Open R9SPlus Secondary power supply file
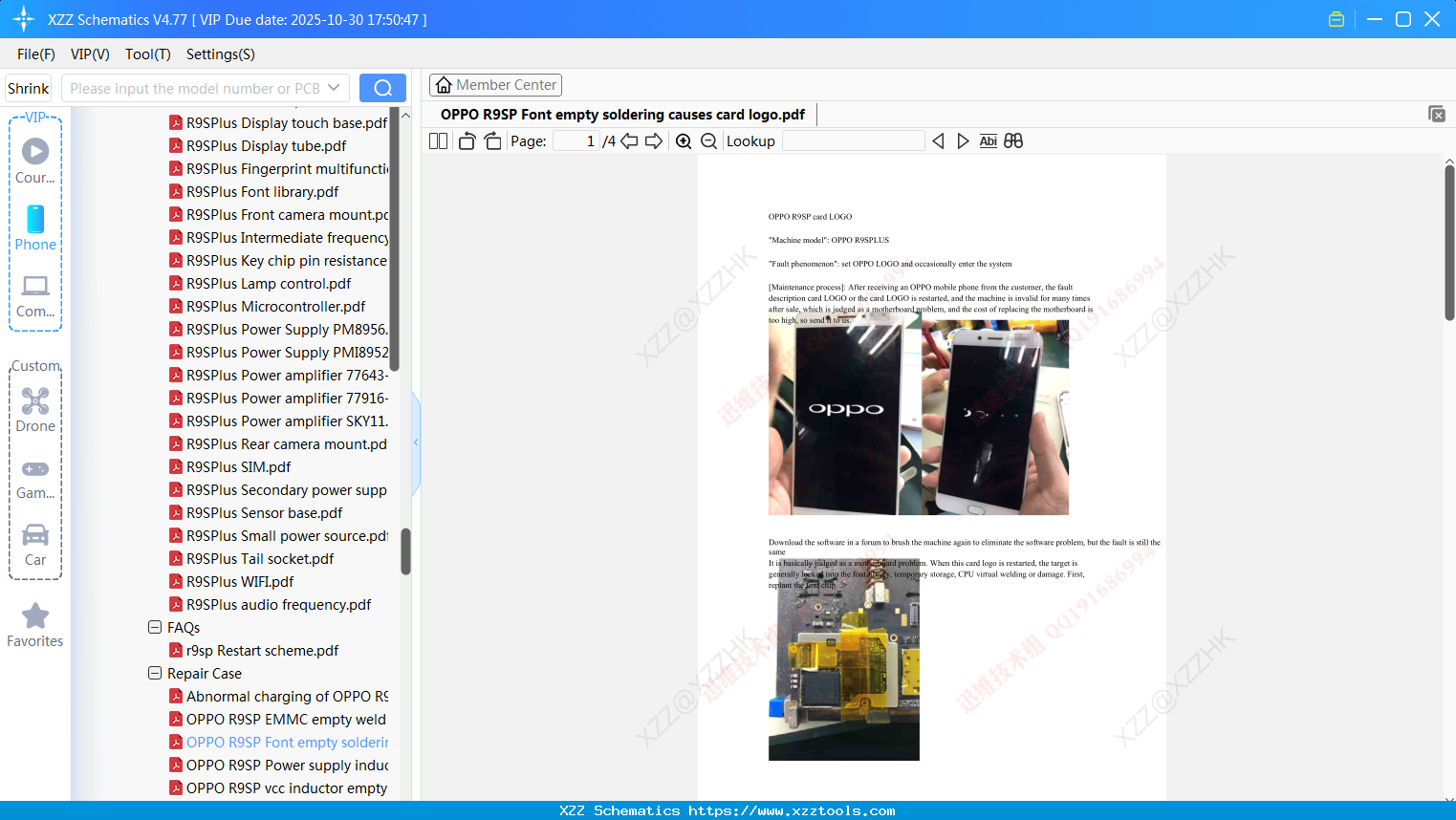This screenshot has height=820, width=1456. pos(287,489)
